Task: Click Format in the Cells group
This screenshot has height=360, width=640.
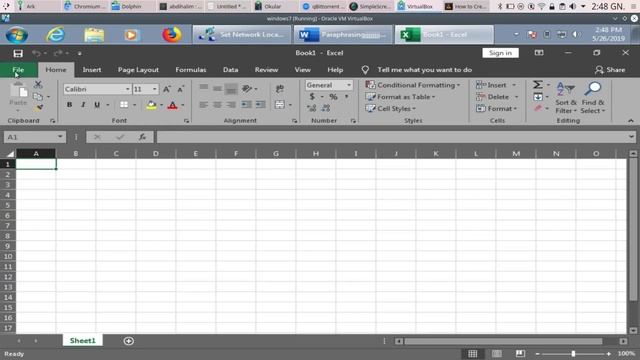Action: (x=496, y=109)
